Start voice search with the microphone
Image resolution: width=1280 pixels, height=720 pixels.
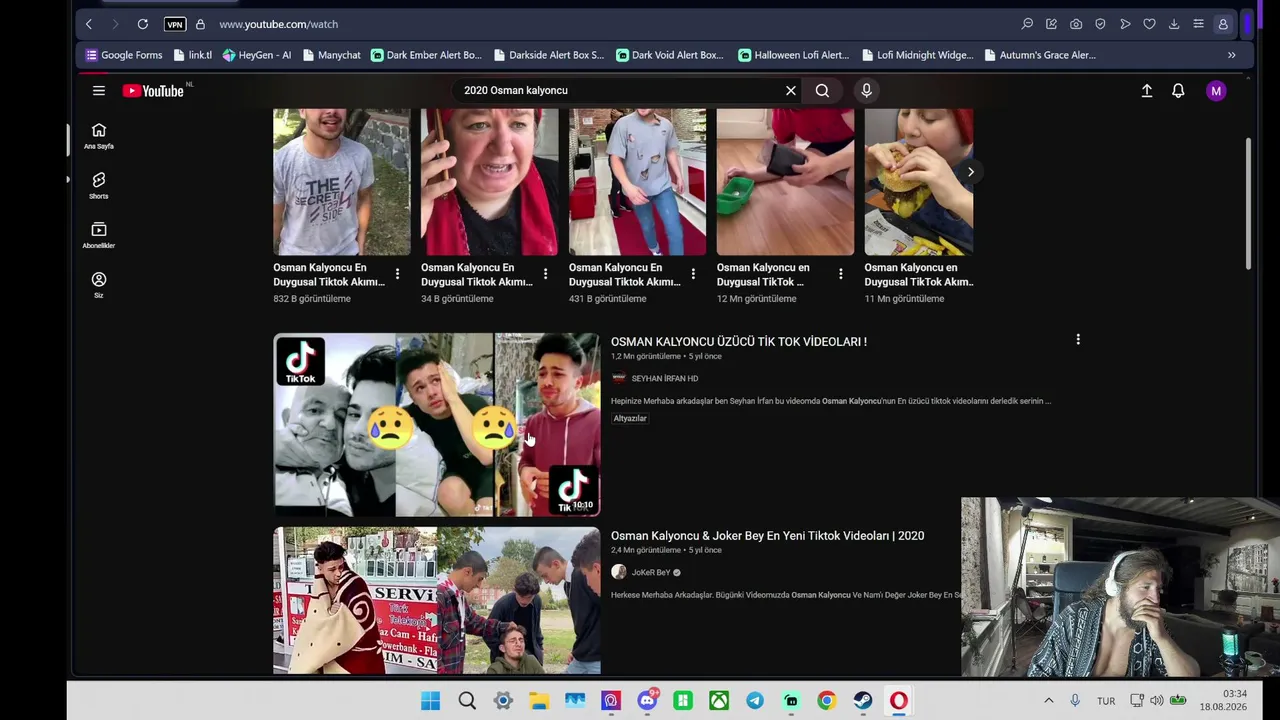pos(866,91)
